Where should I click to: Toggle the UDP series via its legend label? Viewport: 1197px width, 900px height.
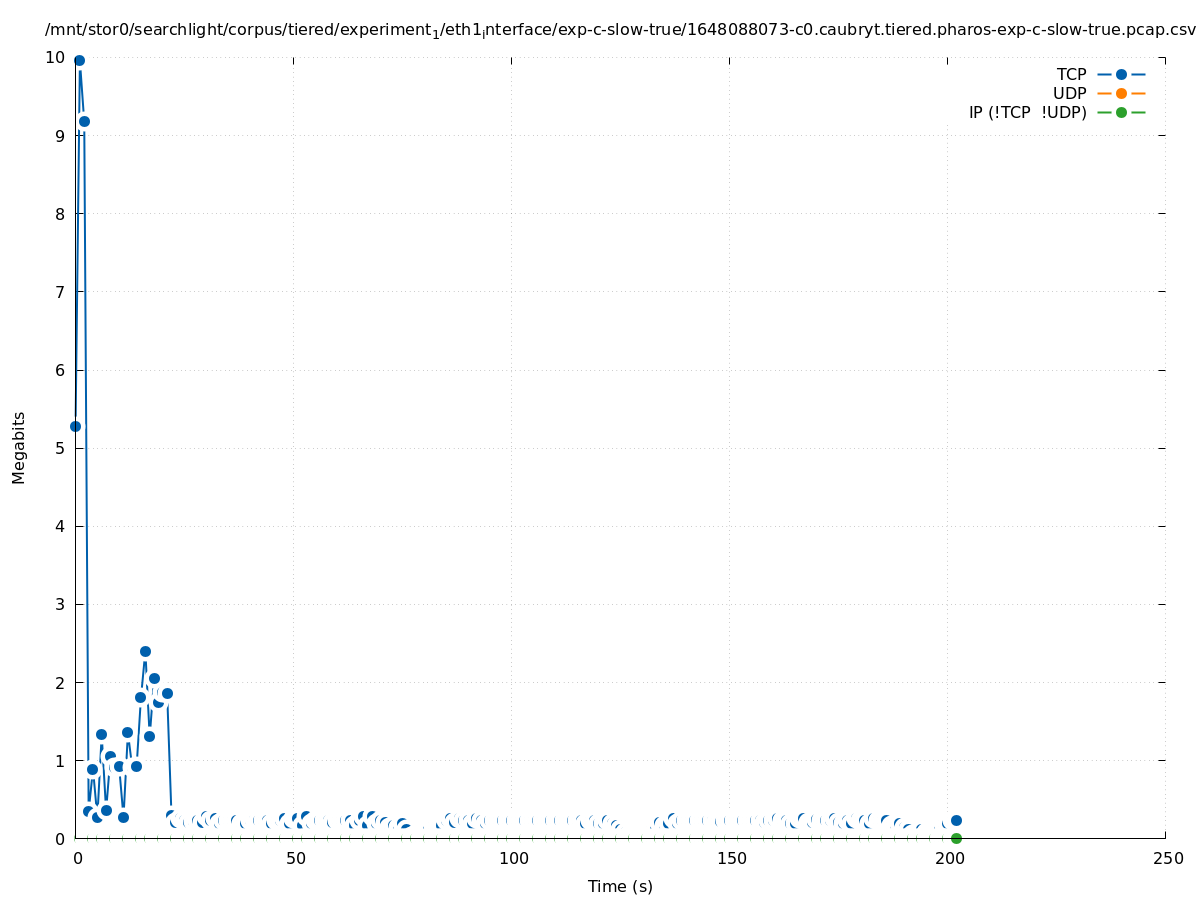coord(1069,94)
